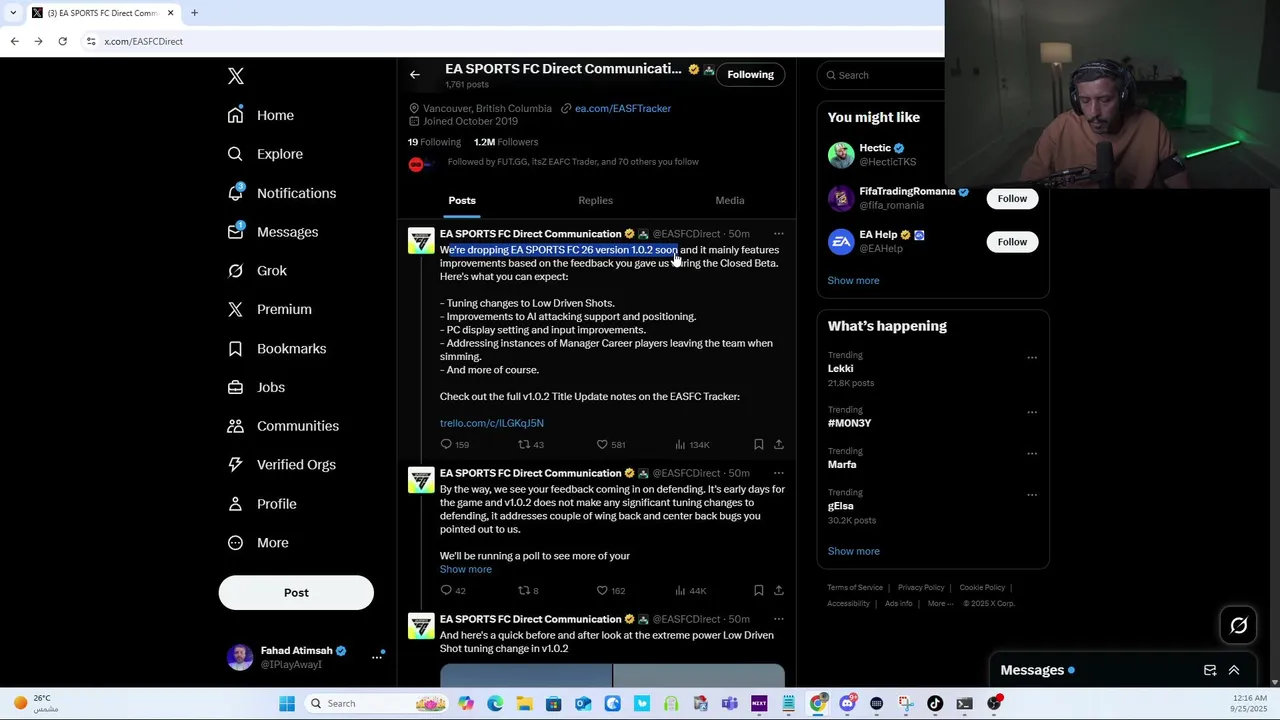
Task: Switch to the Media tab
Action: coord(730,201)
